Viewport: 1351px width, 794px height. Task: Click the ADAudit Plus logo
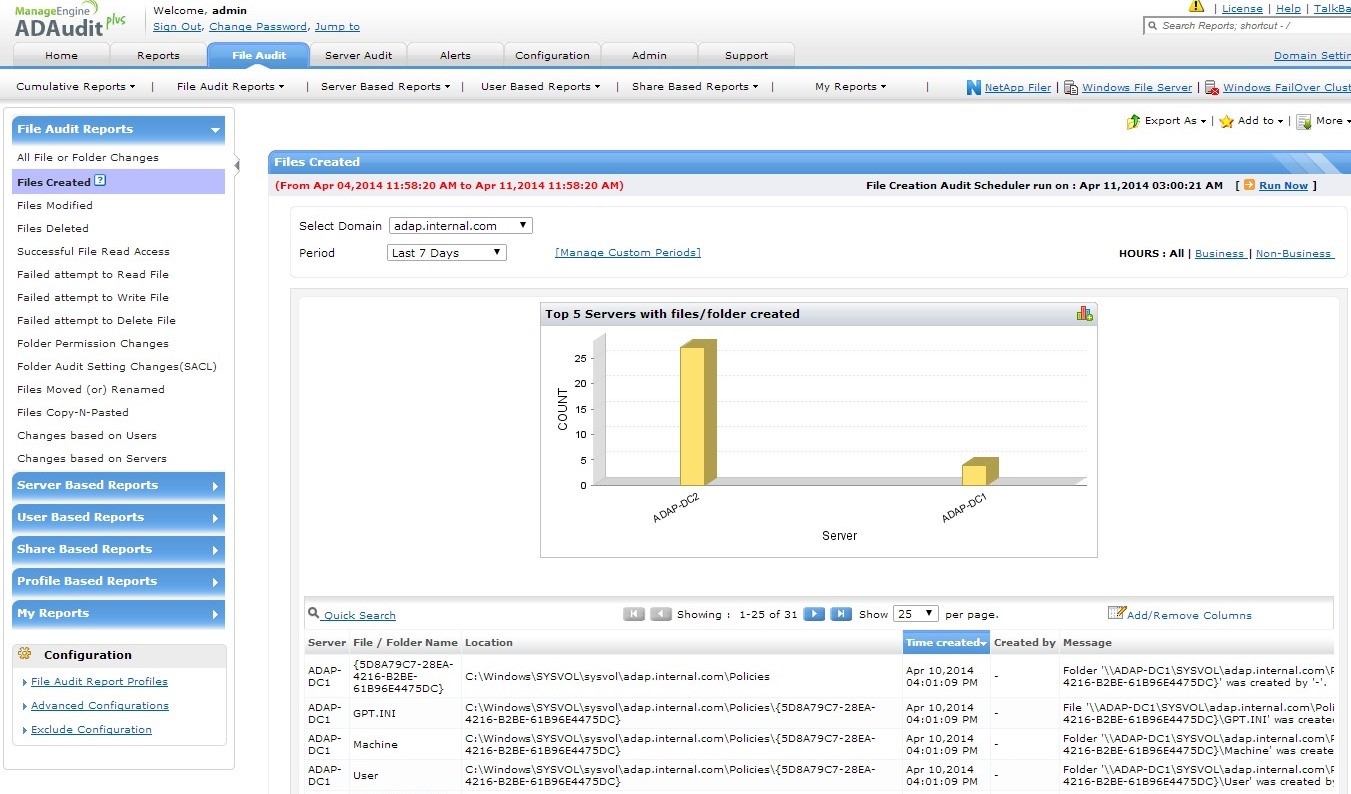(x=70, y=20)
